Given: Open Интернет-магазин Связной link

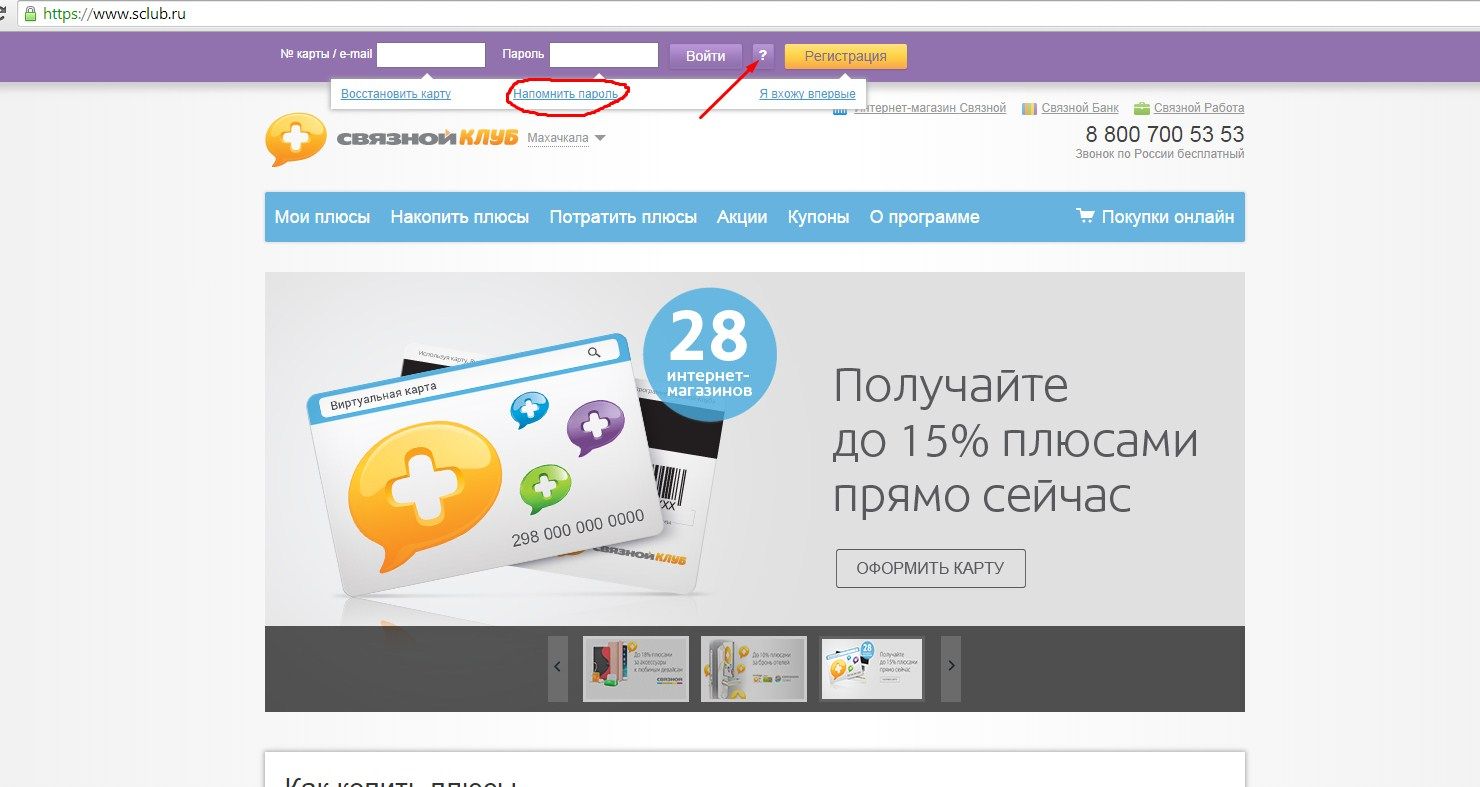Looking at the screenshot, I should [x=930, y=108].
